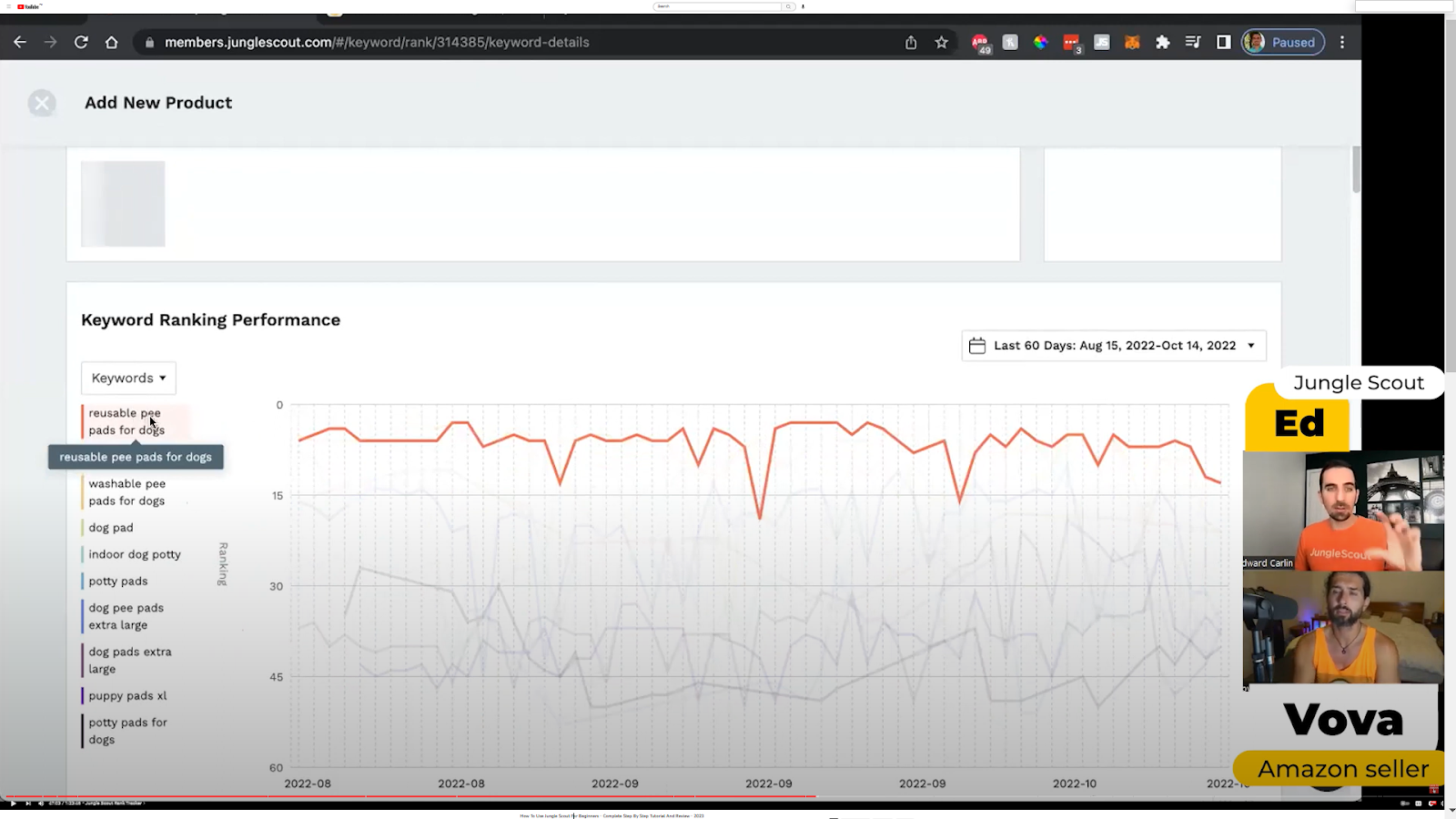Toggle dog pads extra large keyword line
1456x819 pixels.
[129, 661]
